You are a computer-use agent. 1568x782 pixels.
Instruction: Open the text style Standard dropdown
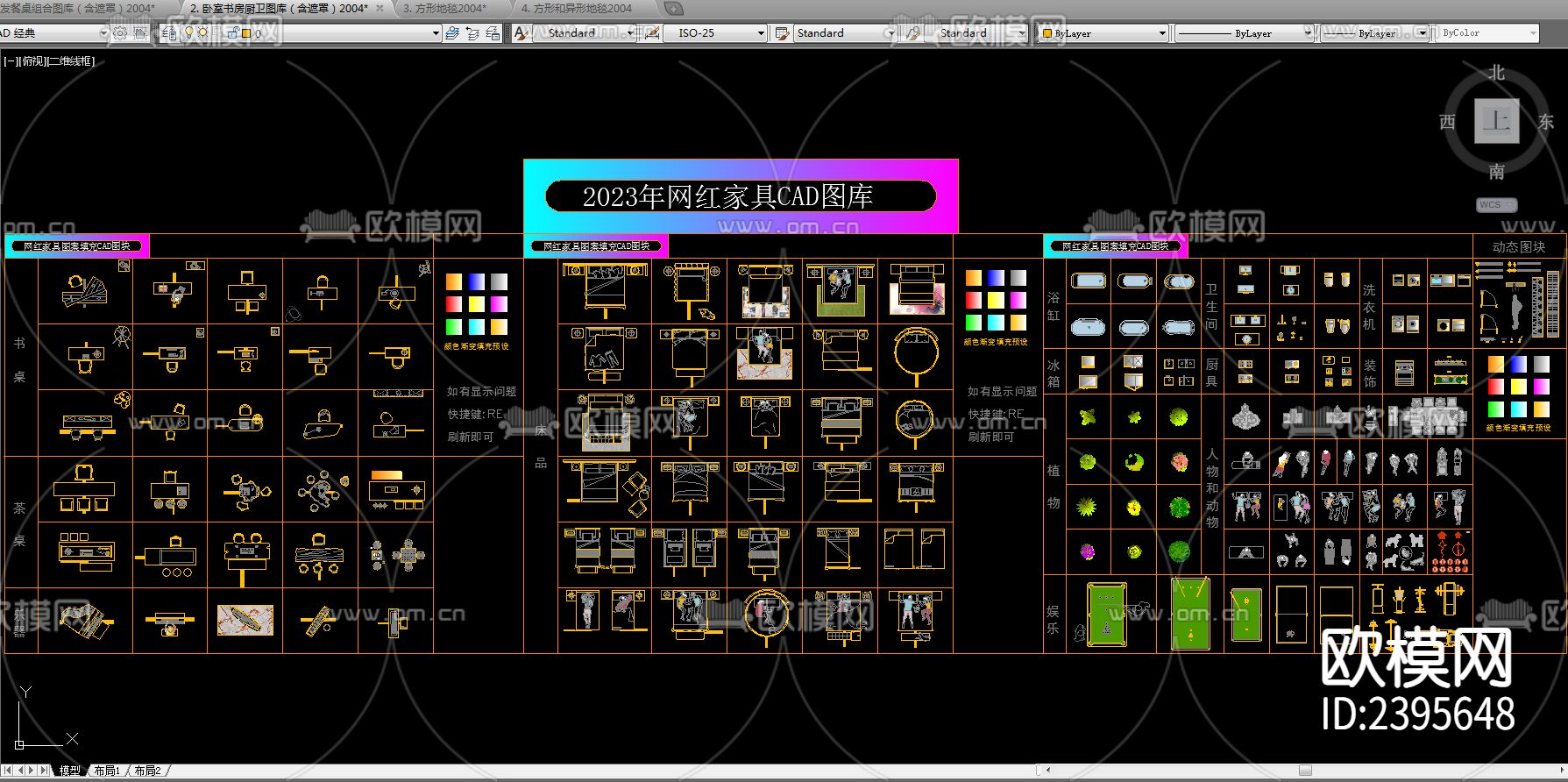pyautogui.click(x=630, y=33)
